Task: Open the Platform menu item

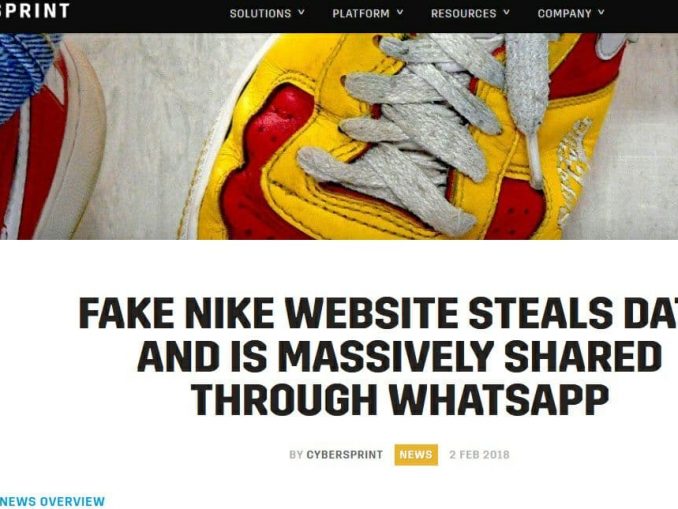Action: point(361,13)
